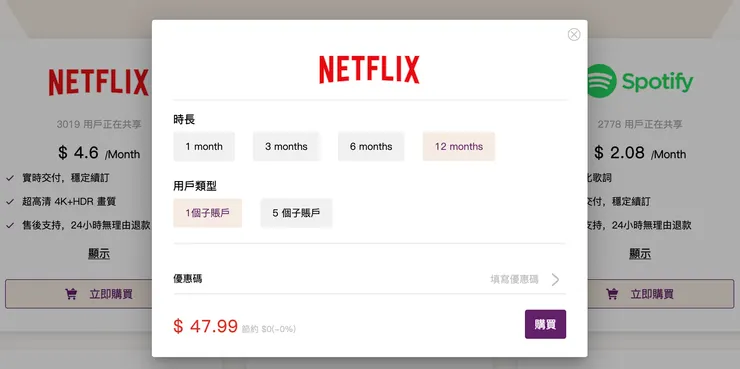The image size is (740, 369).
Task: Click the 2778 用戶正在共享 text
Action: pyautogui.click(x=640, y=125)
